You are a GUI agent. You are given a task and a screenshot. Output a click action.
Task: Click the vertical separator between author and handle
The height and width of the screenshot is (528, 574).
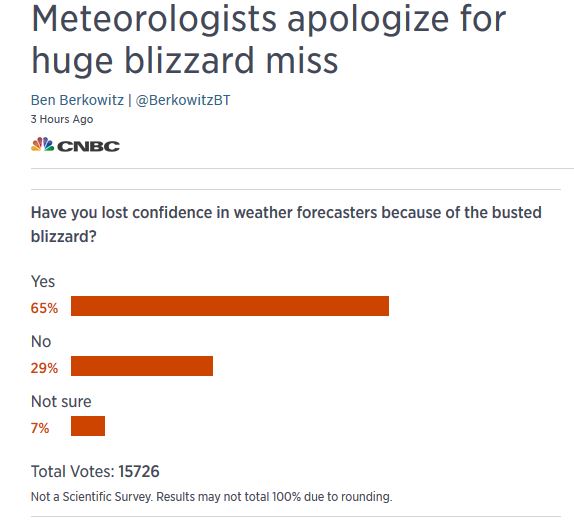click(130, 100)
